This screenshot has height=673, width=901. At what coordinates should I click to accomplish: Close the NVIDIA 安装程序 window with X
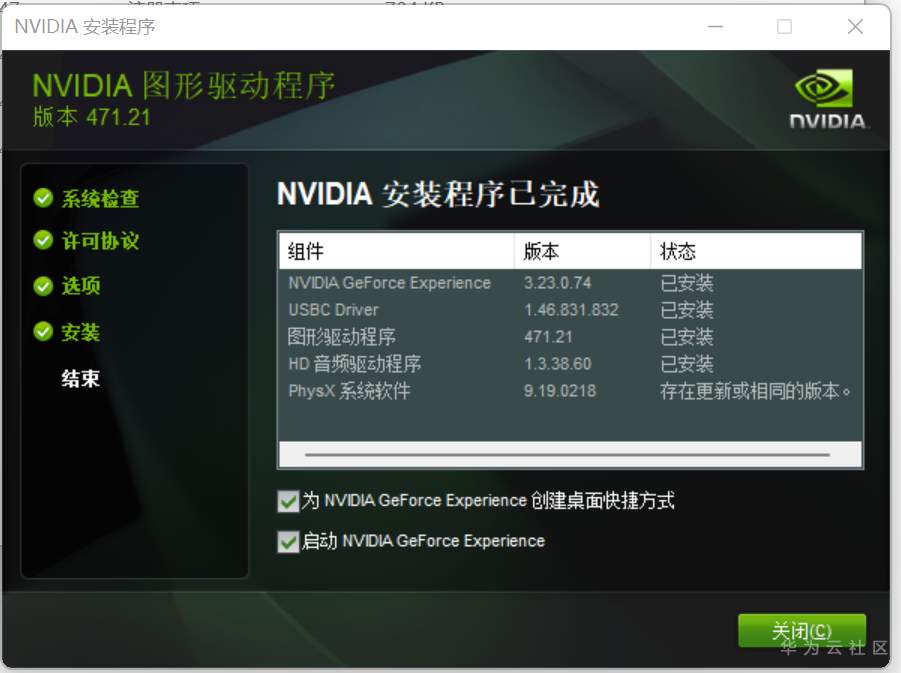coord(855,26)
